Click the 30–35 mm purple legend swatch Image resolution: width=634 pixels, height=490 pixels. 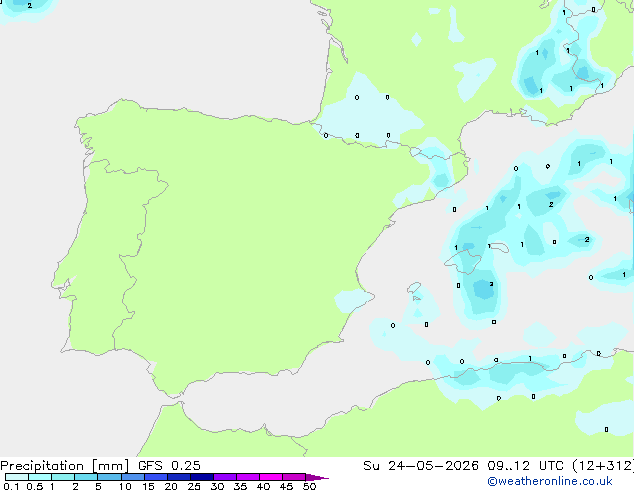point(225,477)
